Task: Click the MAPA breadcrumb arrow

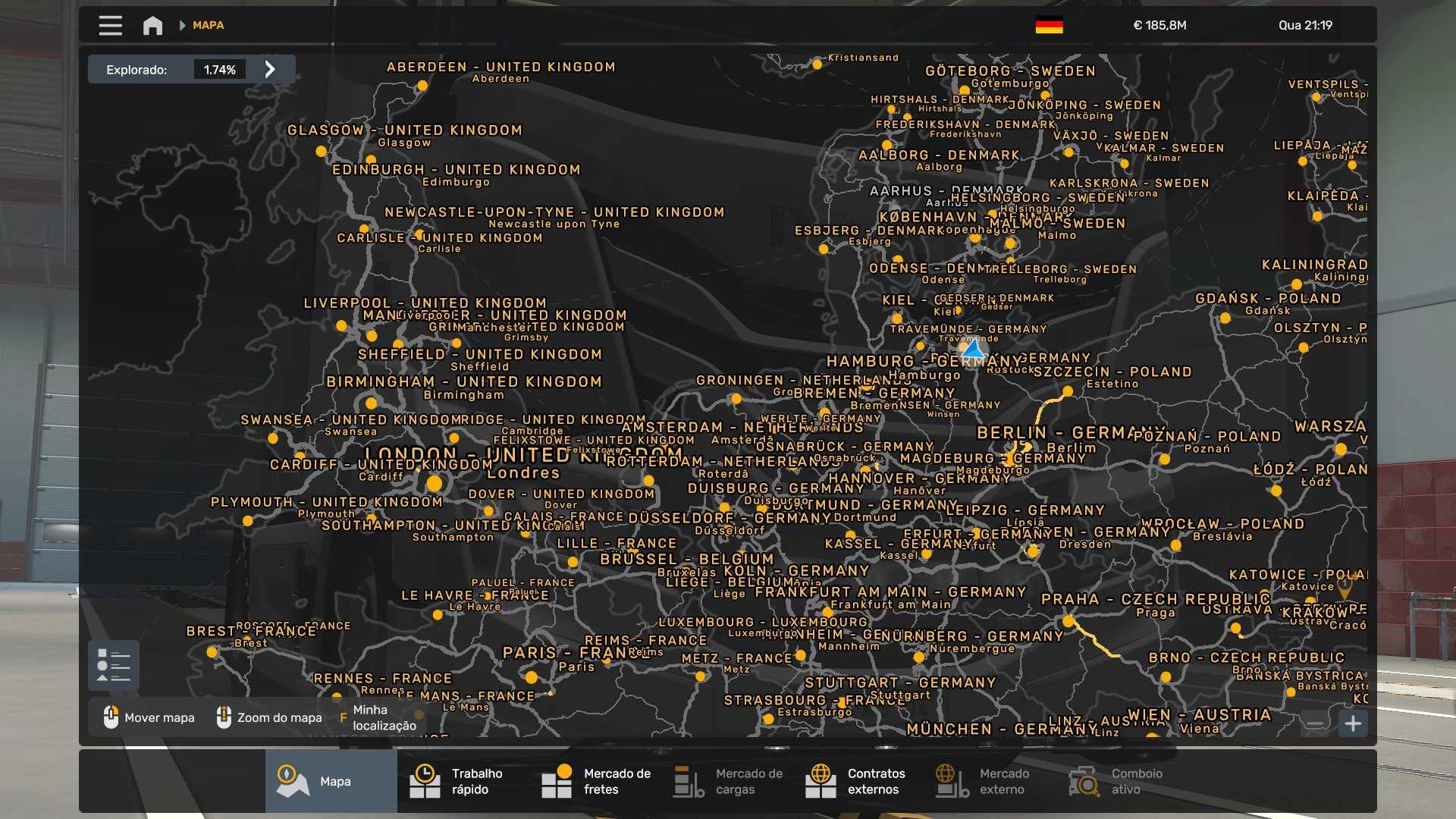Action: [x=182, y=26]
